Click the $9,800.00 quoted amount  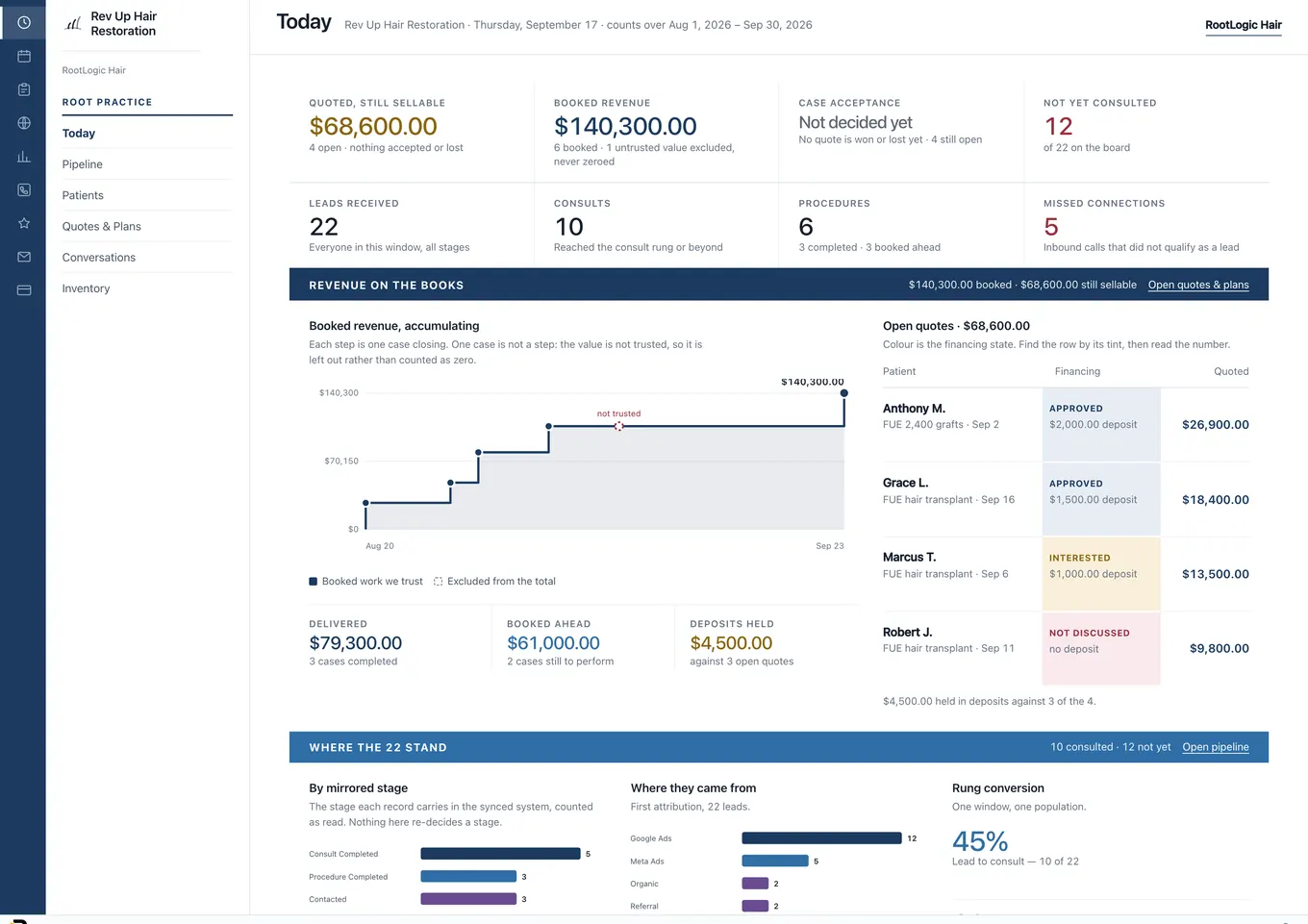(x=1220, y=649)
